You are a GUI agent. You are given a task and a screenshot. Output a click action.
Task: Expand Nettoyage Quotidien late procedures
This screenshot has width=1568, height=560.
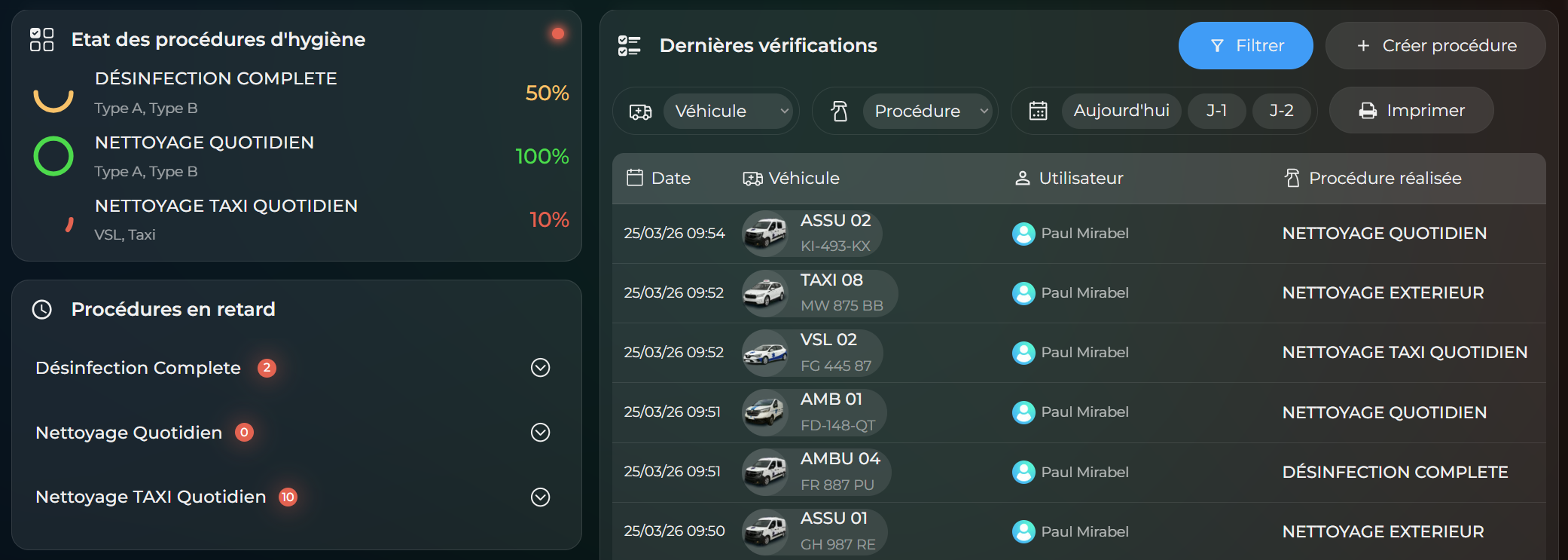[541, 433]
